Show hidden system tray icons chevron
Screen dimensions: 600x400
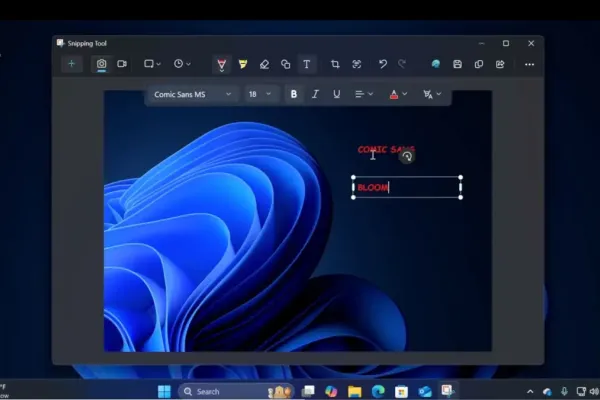pos(530,392)
